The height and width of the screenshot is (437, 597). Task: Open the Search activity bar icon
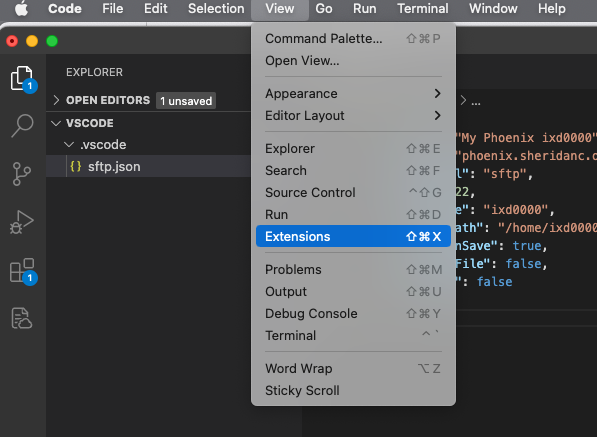tap(22, 126)
